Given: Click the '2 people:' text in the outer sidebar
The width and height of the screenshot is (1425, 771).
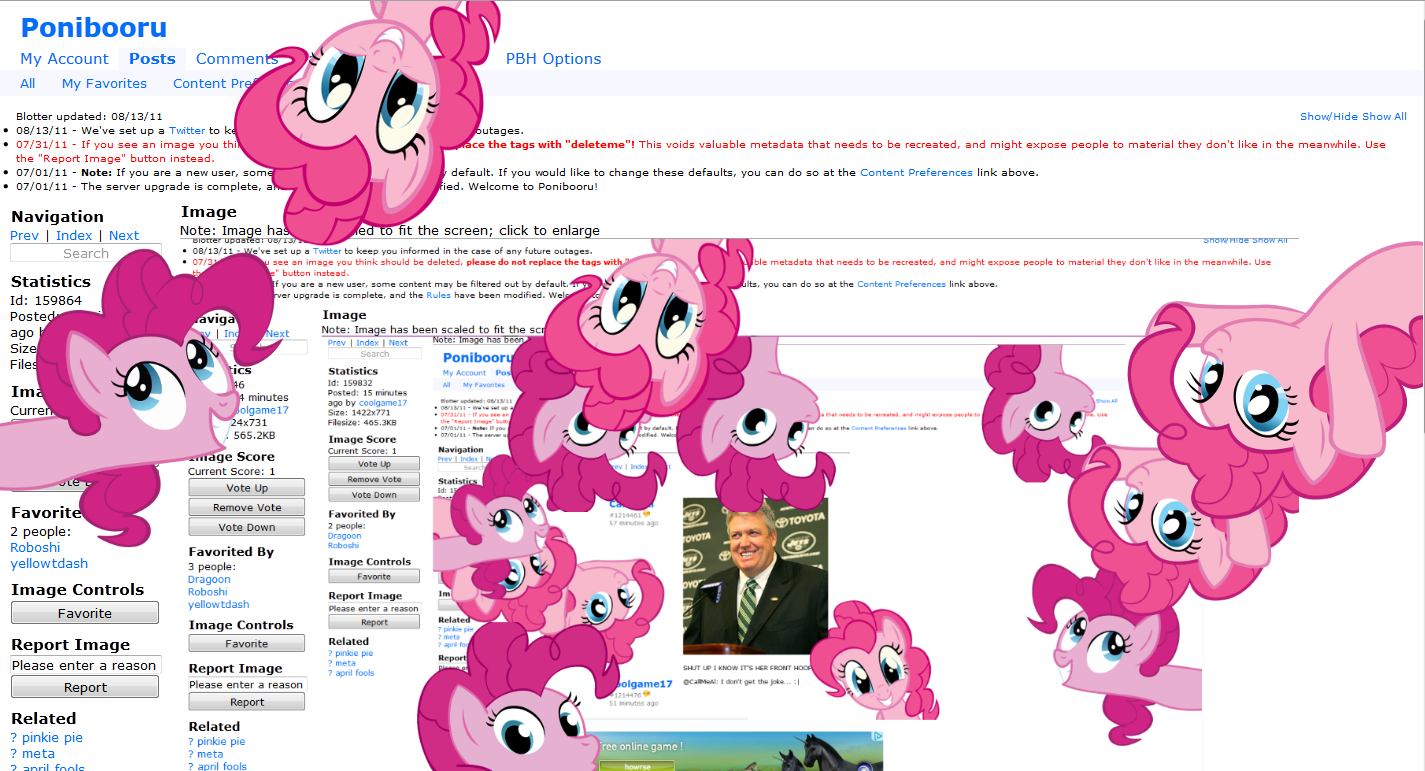Looking at the screenshot, I should tap(41, 532).
